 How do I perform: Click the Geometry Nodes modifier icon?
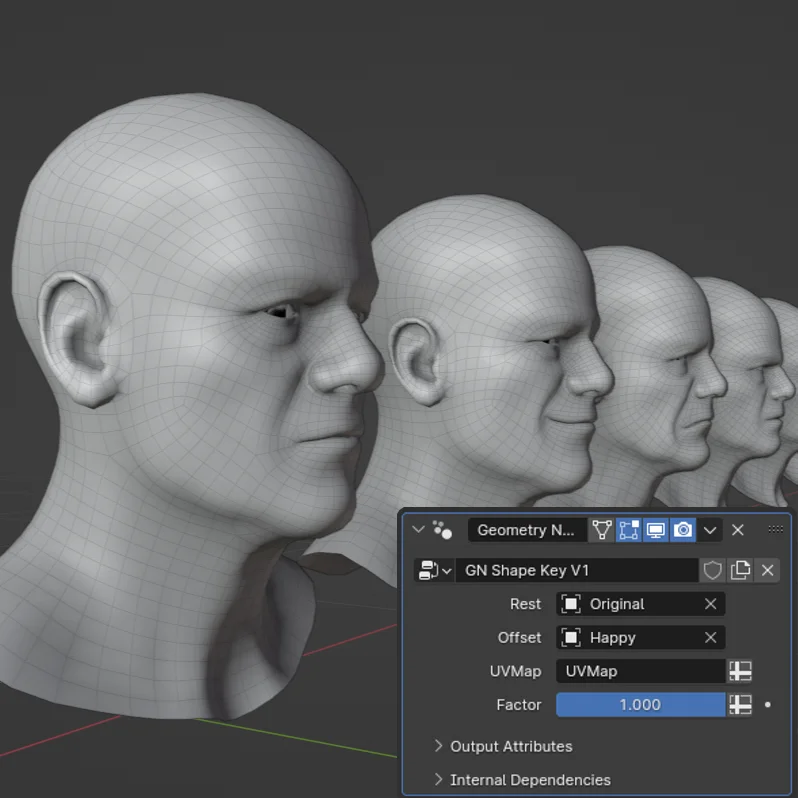(442, 530)
